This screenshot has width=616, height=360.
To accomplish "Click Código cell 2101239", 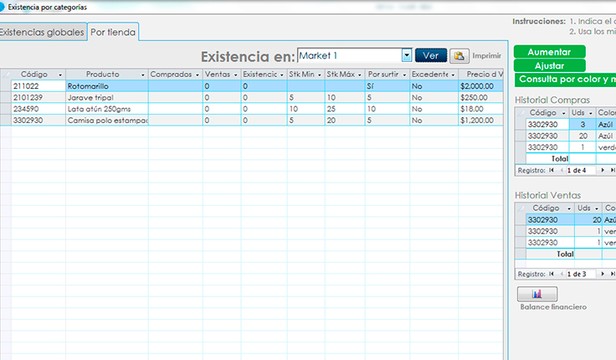I will tap(38, 97).
